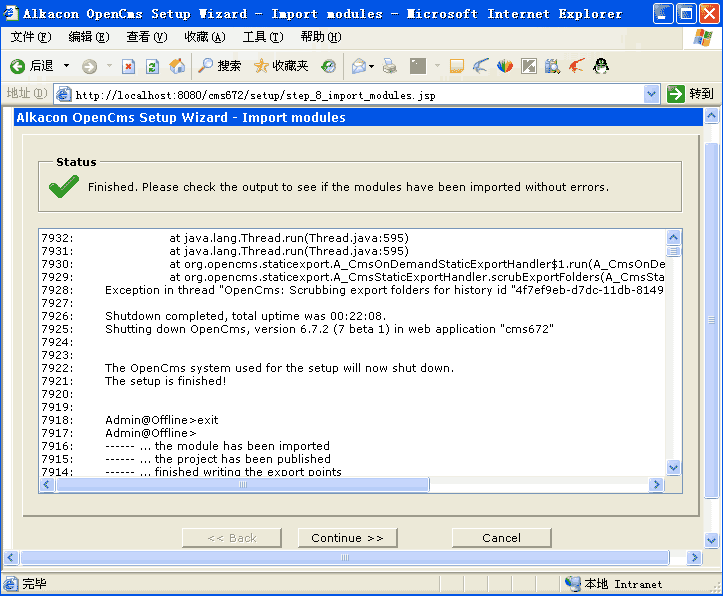
Task: Open the 编辑(E) menu
Action: tap(89, 37)
